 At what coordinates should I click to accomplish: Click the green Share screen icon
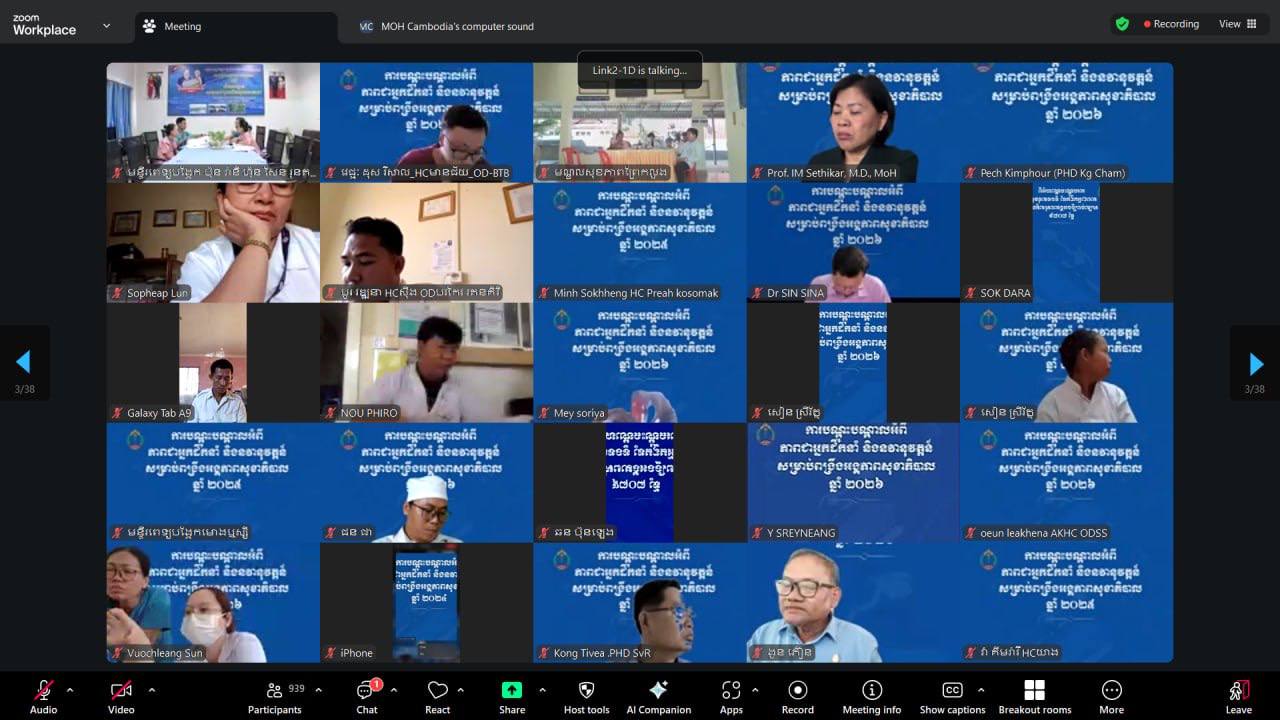(512, 690)
